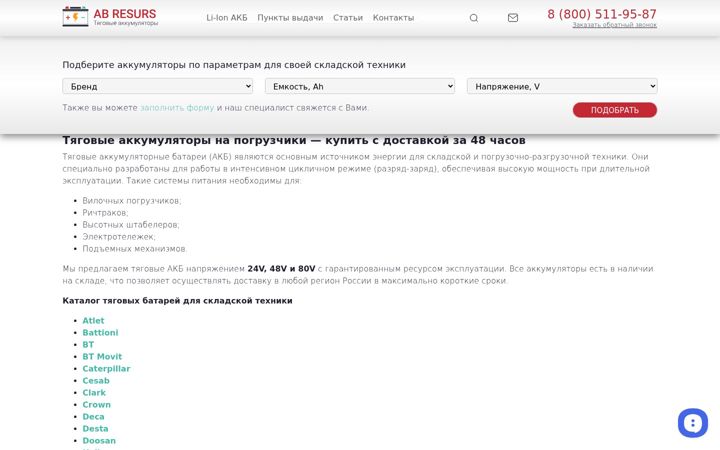Click list item 'Высотных штабелеров'

point(131,225)
